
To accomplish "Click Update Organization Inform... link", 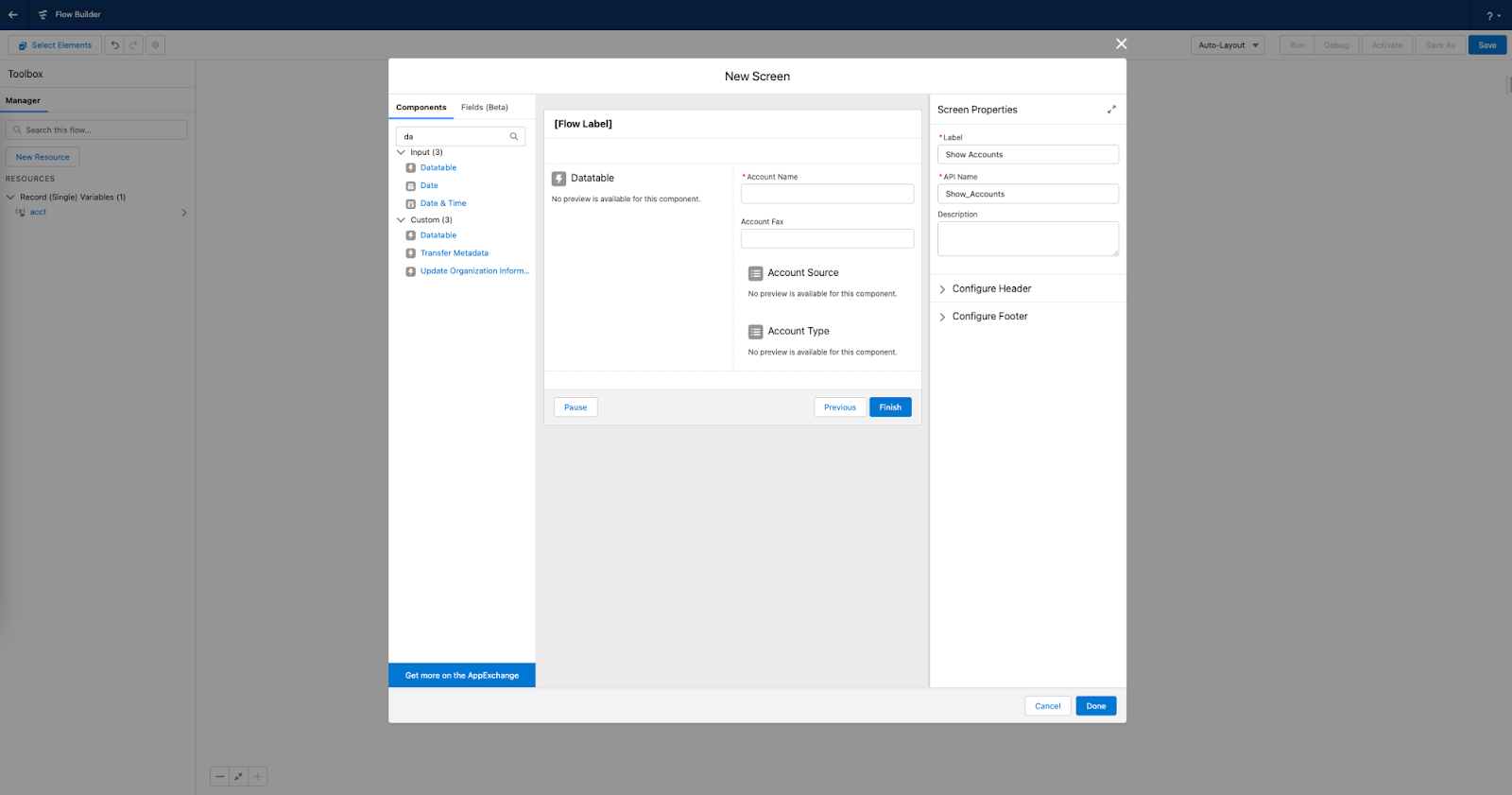I will click(x=475, y=271).
